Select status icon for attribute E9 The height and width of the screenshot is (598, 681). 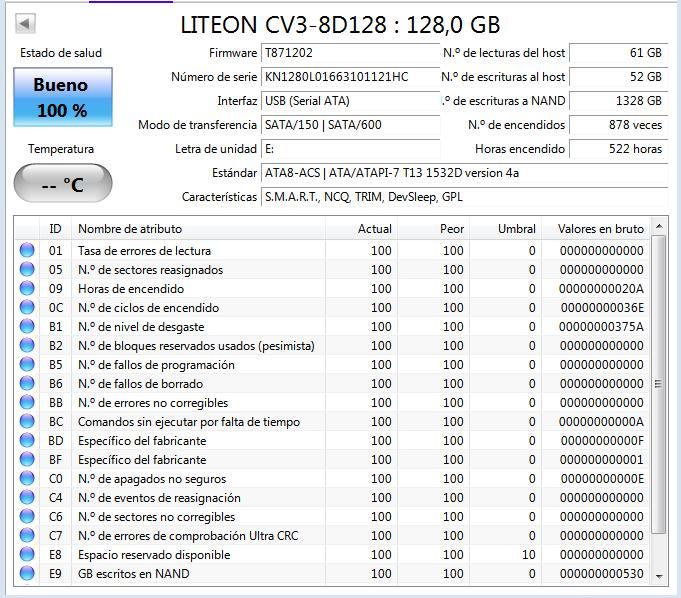point(27,574)
